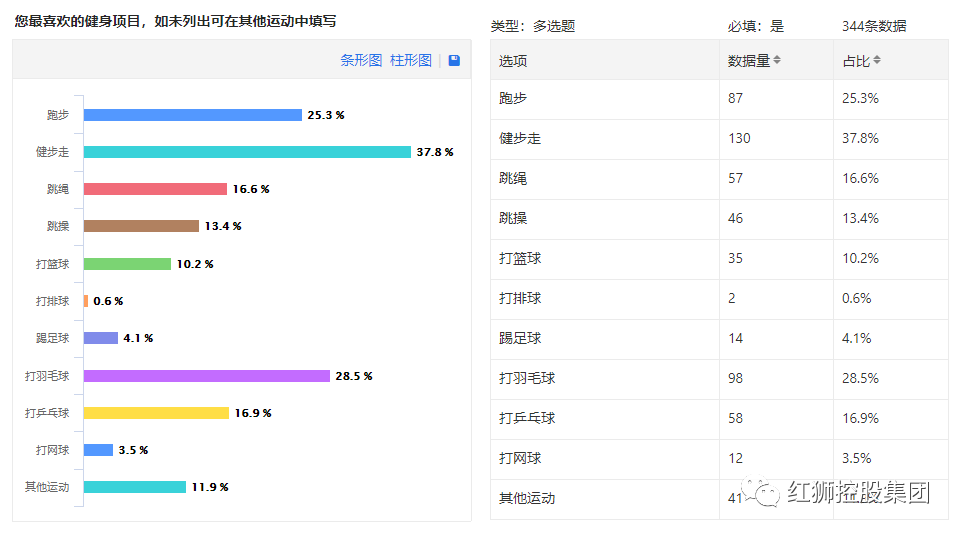Click the brown 跳操 bar
962x535 pixels.
(141, 226)
